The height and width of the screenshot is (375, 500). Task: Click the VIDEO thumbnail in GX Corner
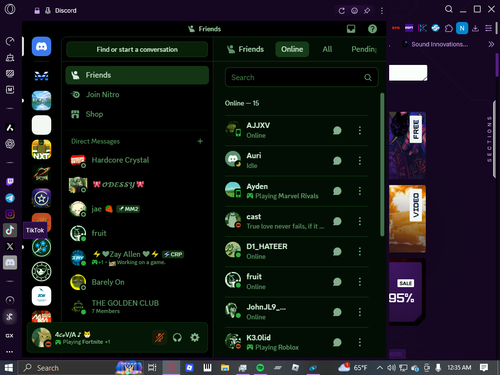(407, 219)
